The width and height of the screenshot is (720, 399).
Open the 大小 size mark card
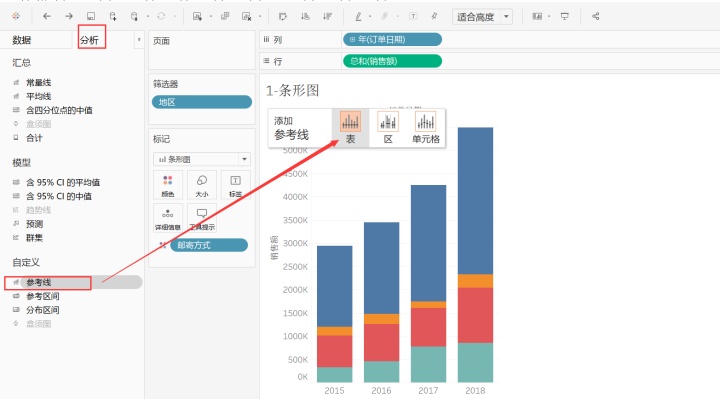coord(202,185)
